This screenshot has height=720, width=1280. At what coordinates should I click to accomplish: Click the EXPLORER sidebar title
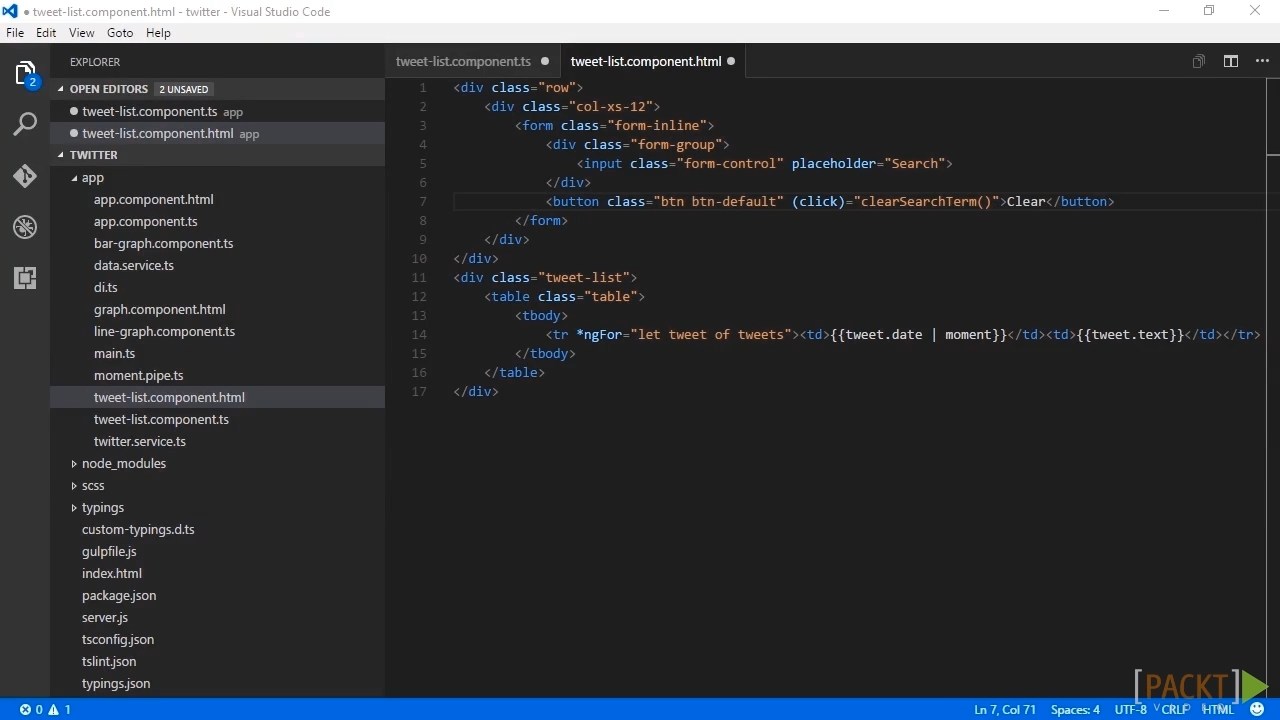(x=95, y=62)
